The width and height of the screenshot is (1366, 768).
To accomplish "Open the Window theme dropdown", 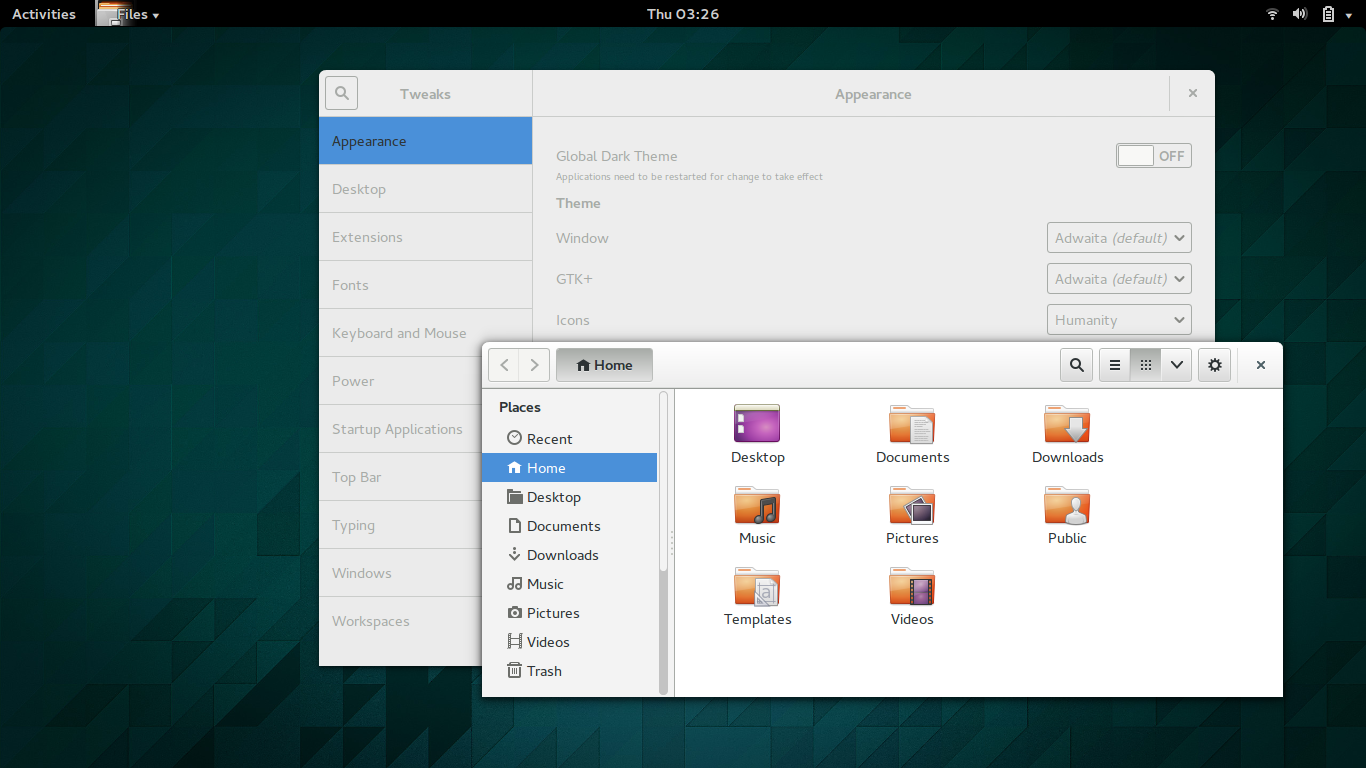I will 1118,237.
